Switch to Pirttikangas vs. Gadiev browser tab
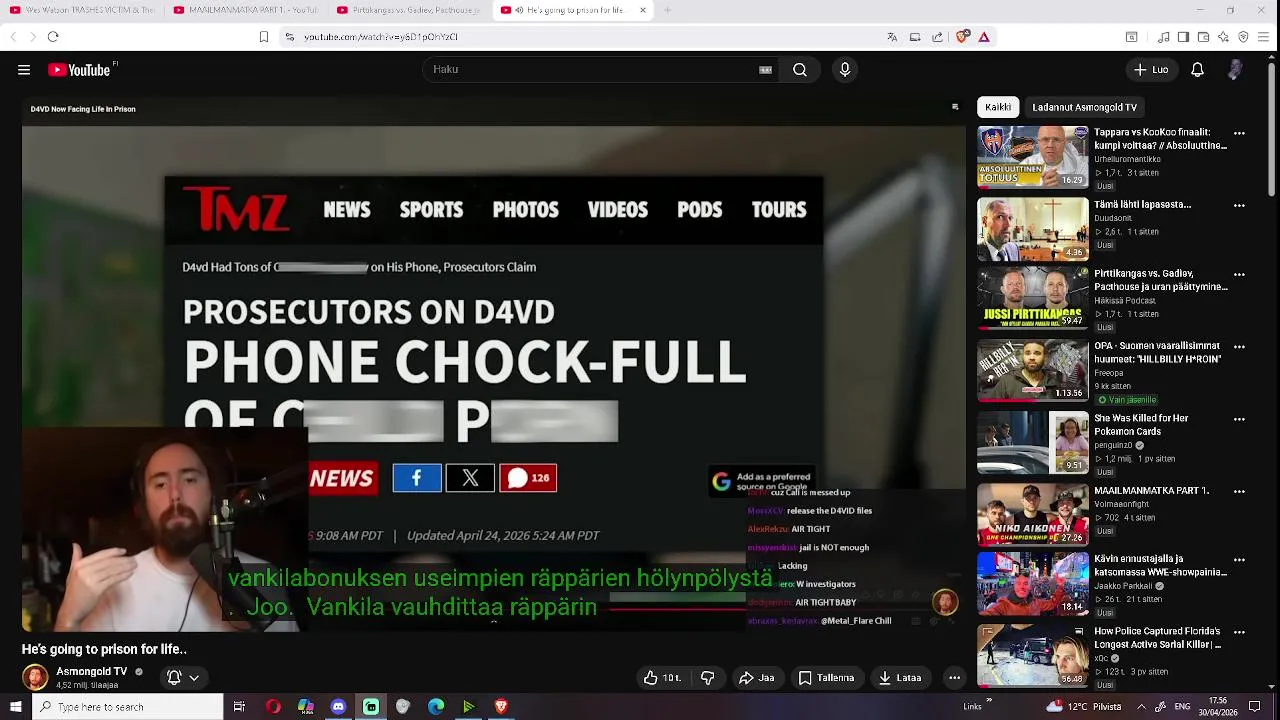The width and height of the screenshot is (1280, 720). click(408, 10)
